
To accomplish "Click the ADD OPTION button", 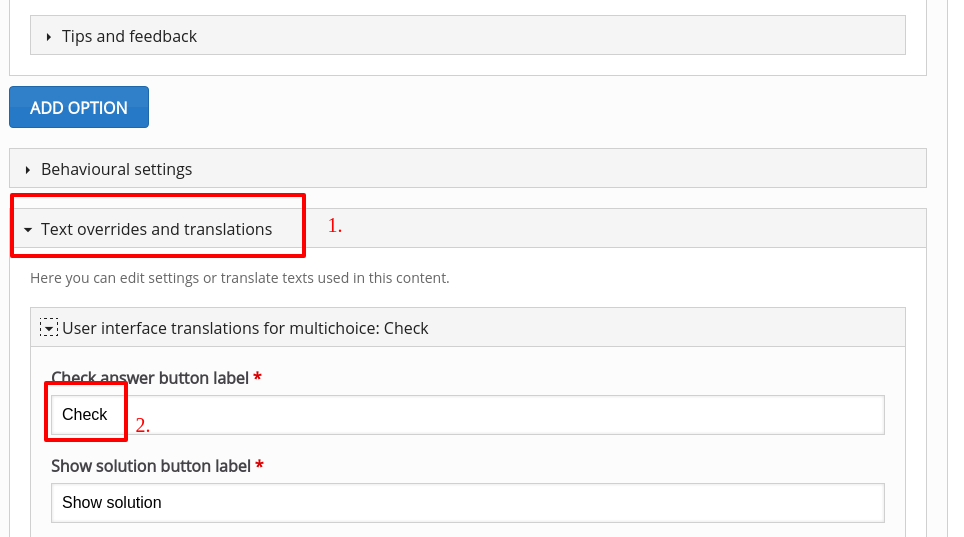I will tap(79, 107).
